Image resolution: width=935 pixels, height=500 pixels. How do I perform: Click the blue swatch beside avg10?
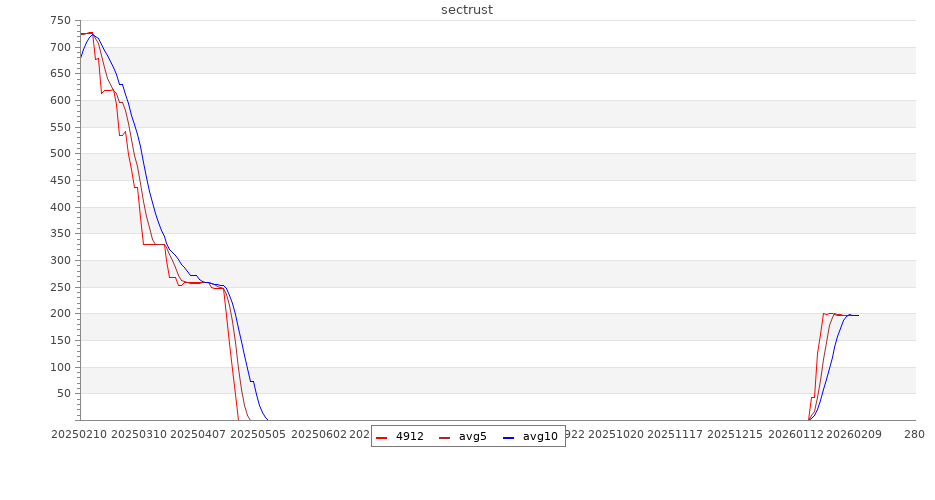coord(509,437)
